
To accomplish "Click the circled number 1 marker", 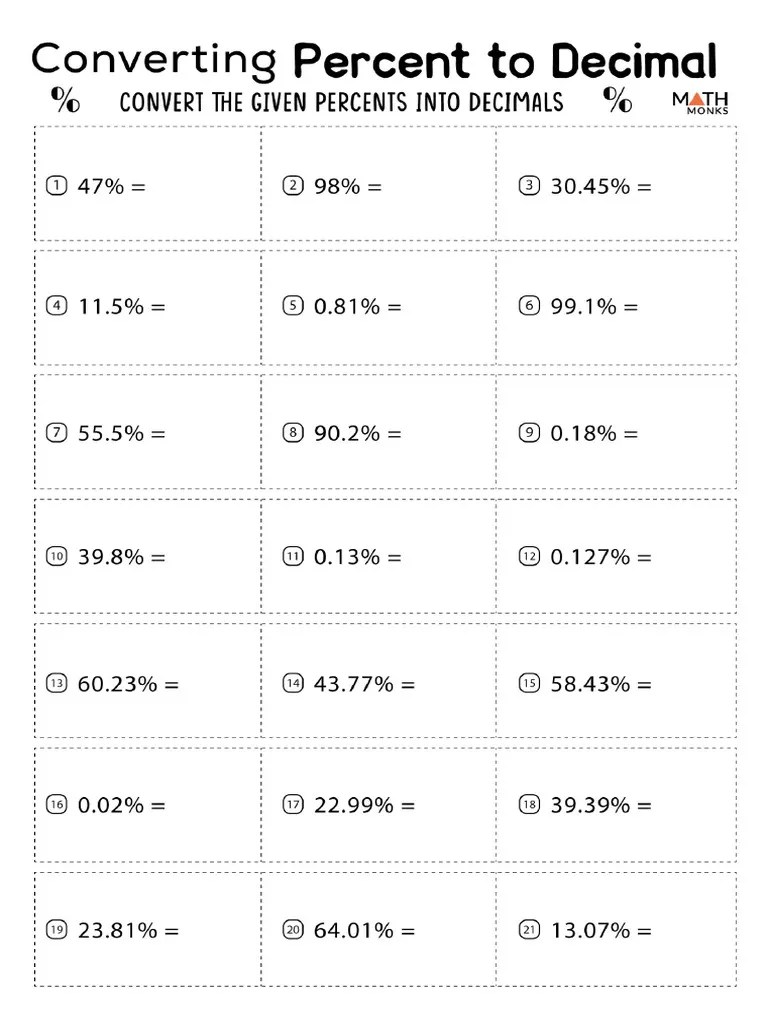I will point(56,186).
